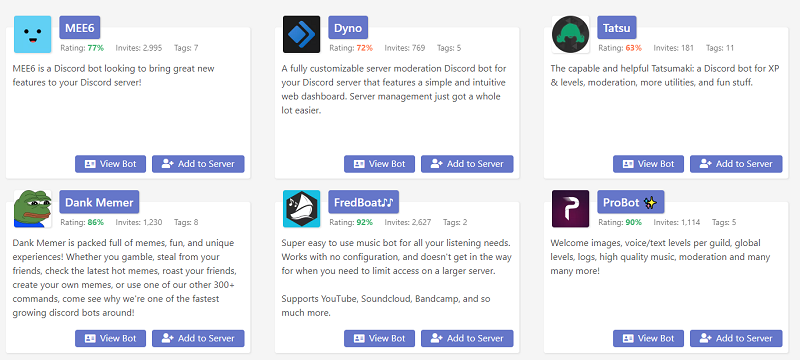Add MEE6 to your server
The width and height of the screenshot is (800, 360).
[x=198, y=164]
